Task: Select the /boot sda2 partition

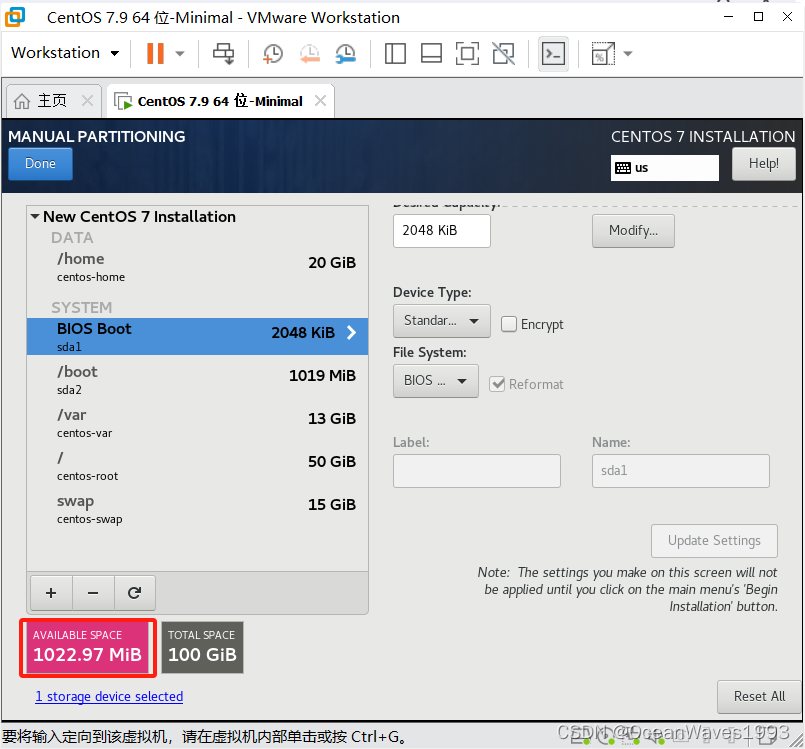Action: click(x=197, y=380)
